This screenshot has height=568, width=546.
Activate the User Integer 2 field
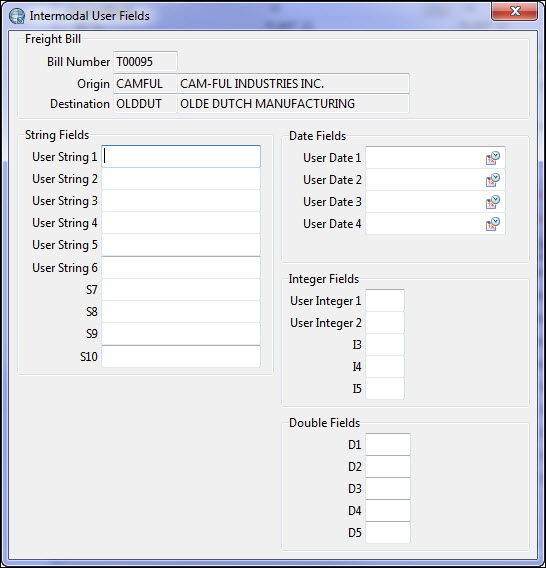click(385, 323)
